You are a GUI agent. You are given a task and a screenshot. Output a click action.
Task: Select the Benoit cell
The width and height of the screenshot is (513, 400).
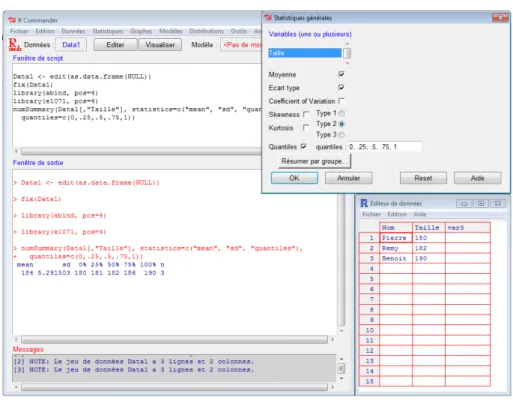396,258
